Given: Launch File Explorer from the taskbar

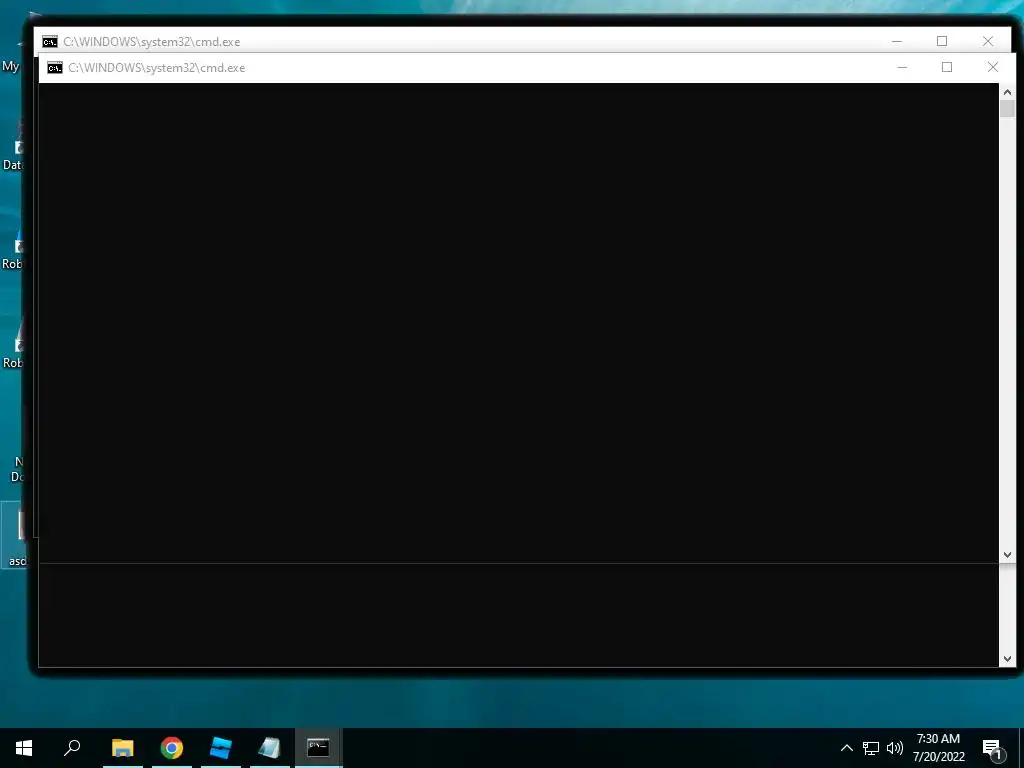Looking at the screenshot, I should pyautogui.click(x=122, y=748).
